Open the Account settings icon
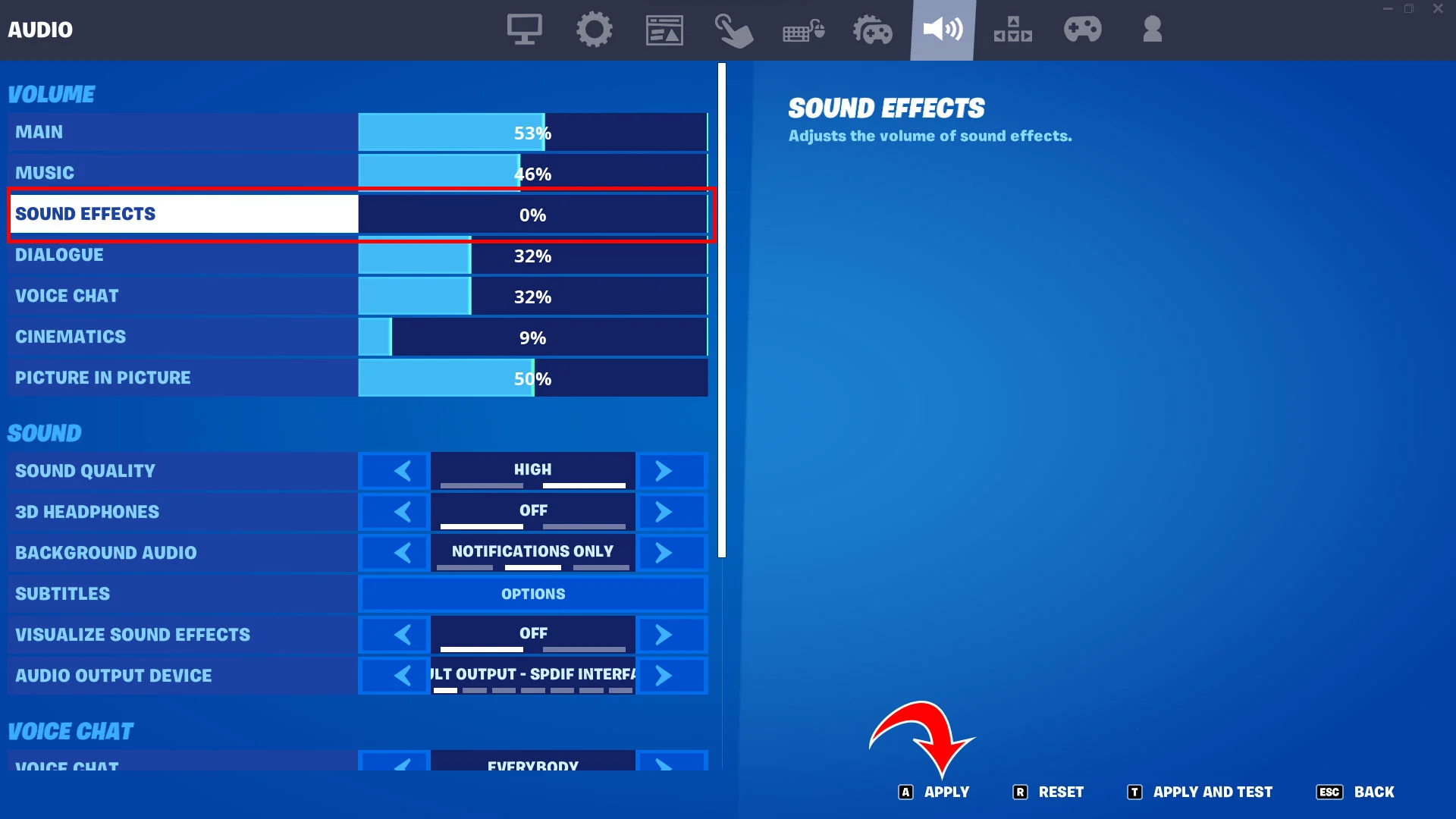 1152,30
